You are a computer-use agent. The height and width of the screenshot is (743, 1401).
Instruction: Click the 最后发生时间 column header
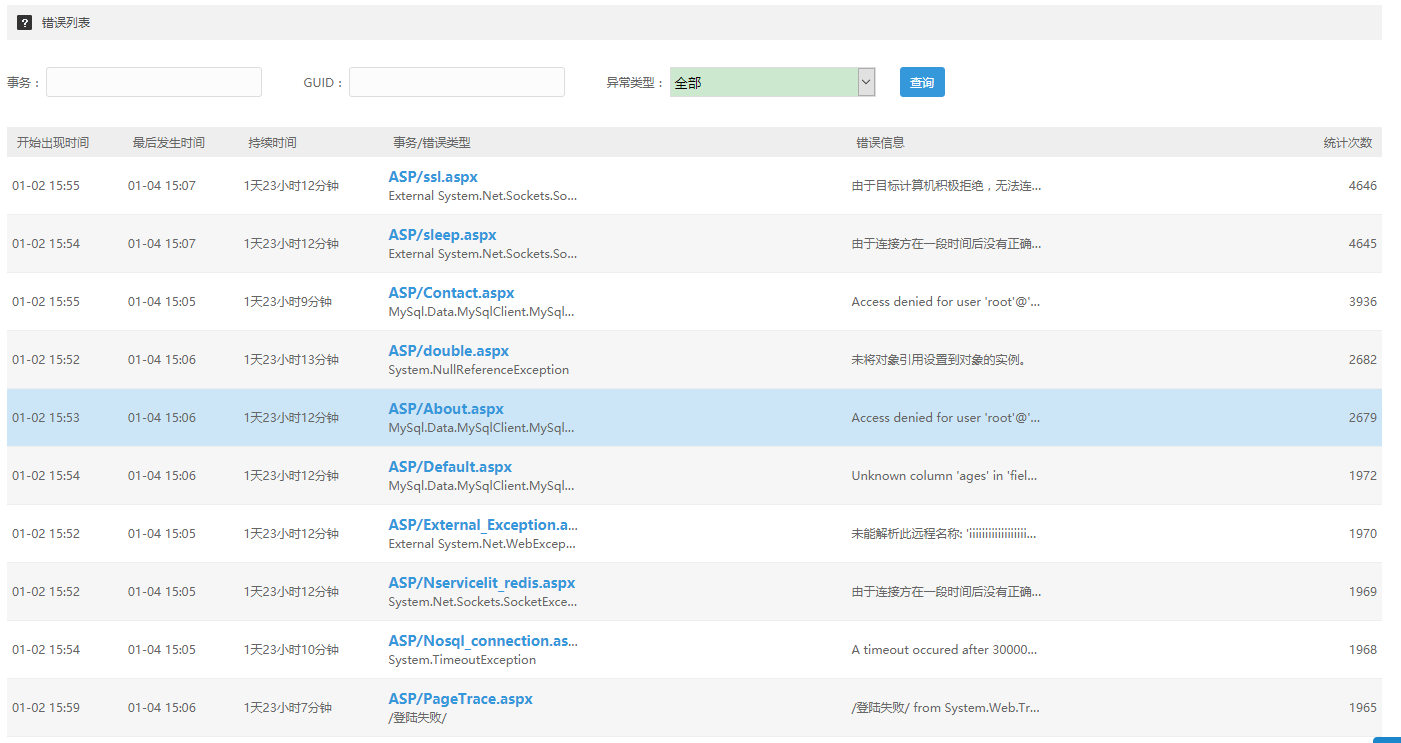click(169, 143)
